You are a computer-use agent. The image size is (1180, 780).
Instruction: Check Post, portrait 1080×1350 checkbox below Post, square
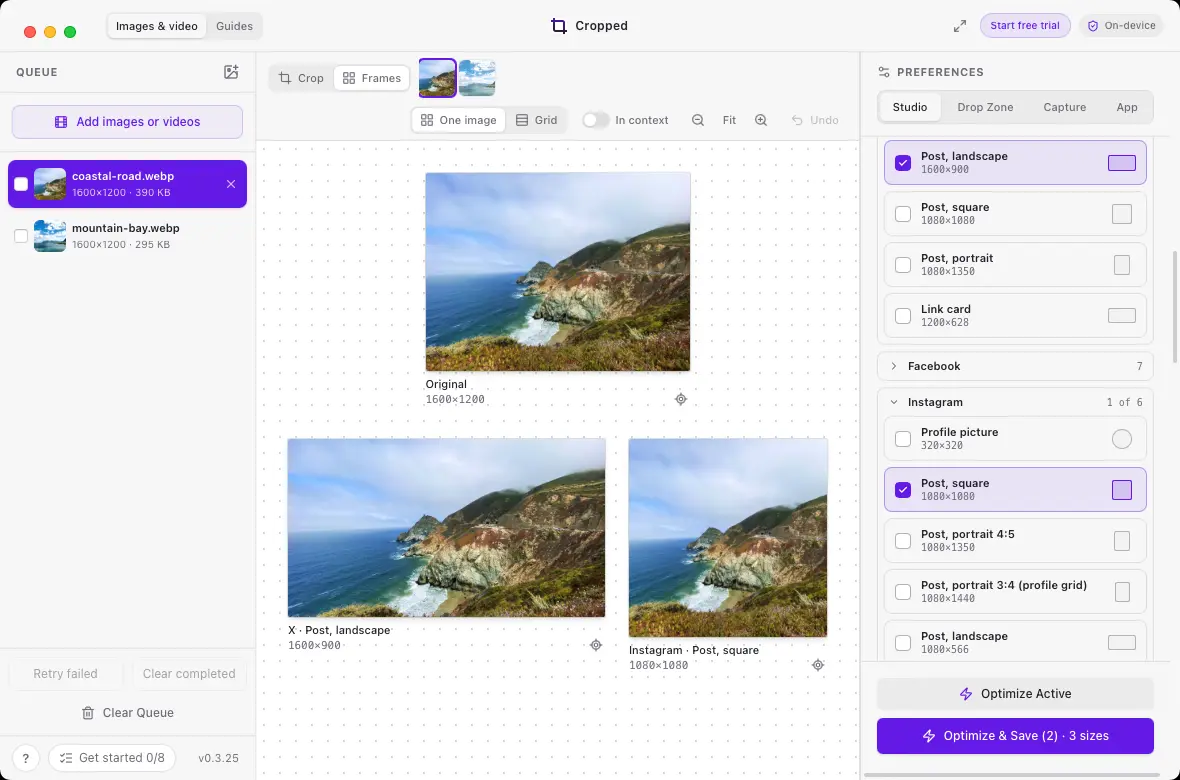[x=902, y=264]
